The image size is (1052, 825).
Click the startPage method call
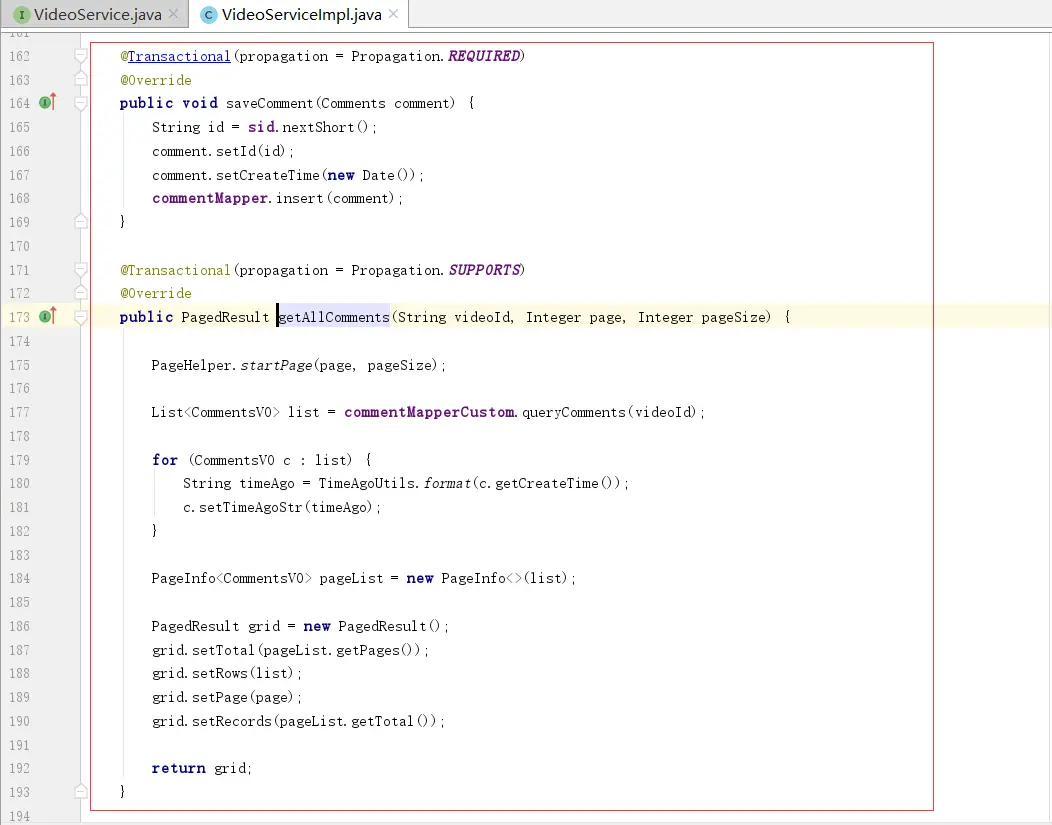click(276, 365)
